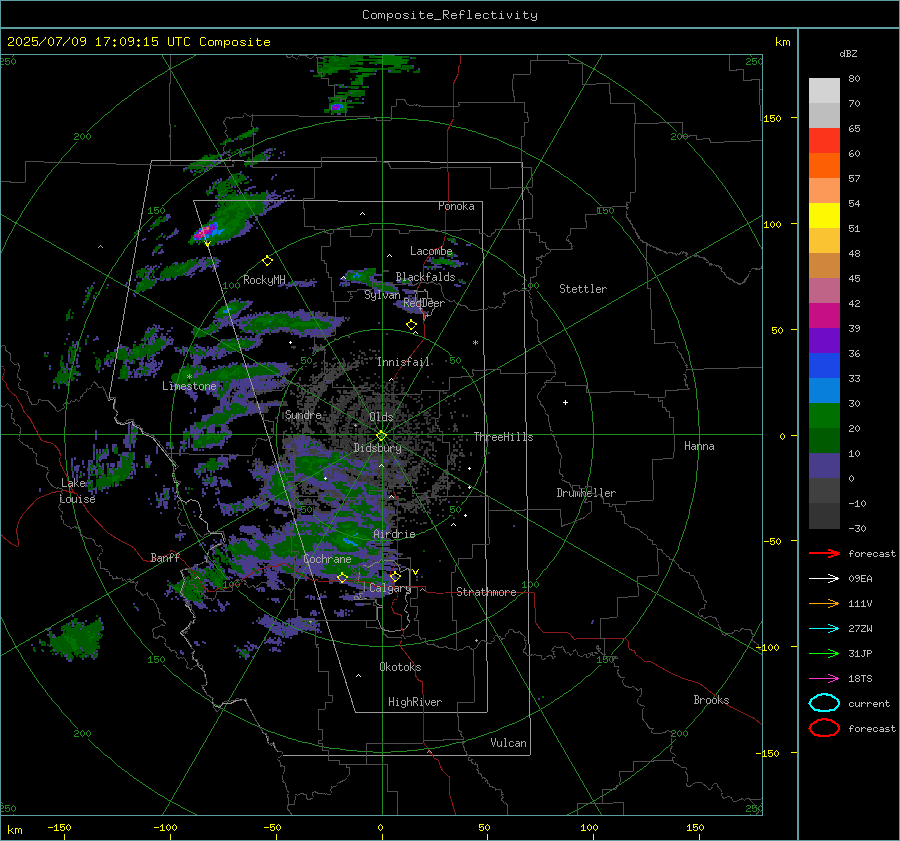Select the Olds label

pyautogui.click(x=381, y=417)
